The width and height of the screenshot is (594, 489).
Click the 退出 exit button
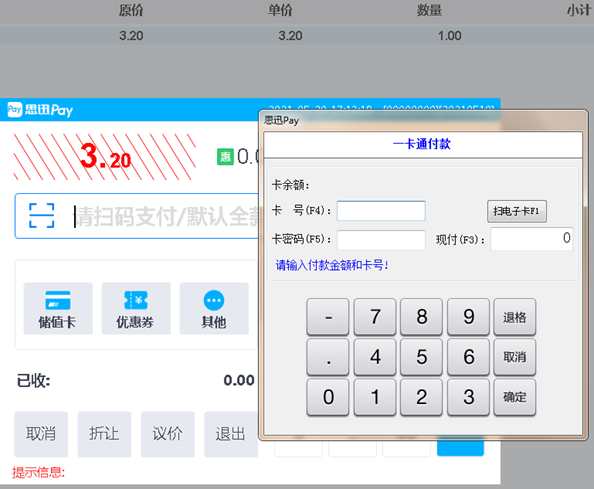[x=231, y=434]
